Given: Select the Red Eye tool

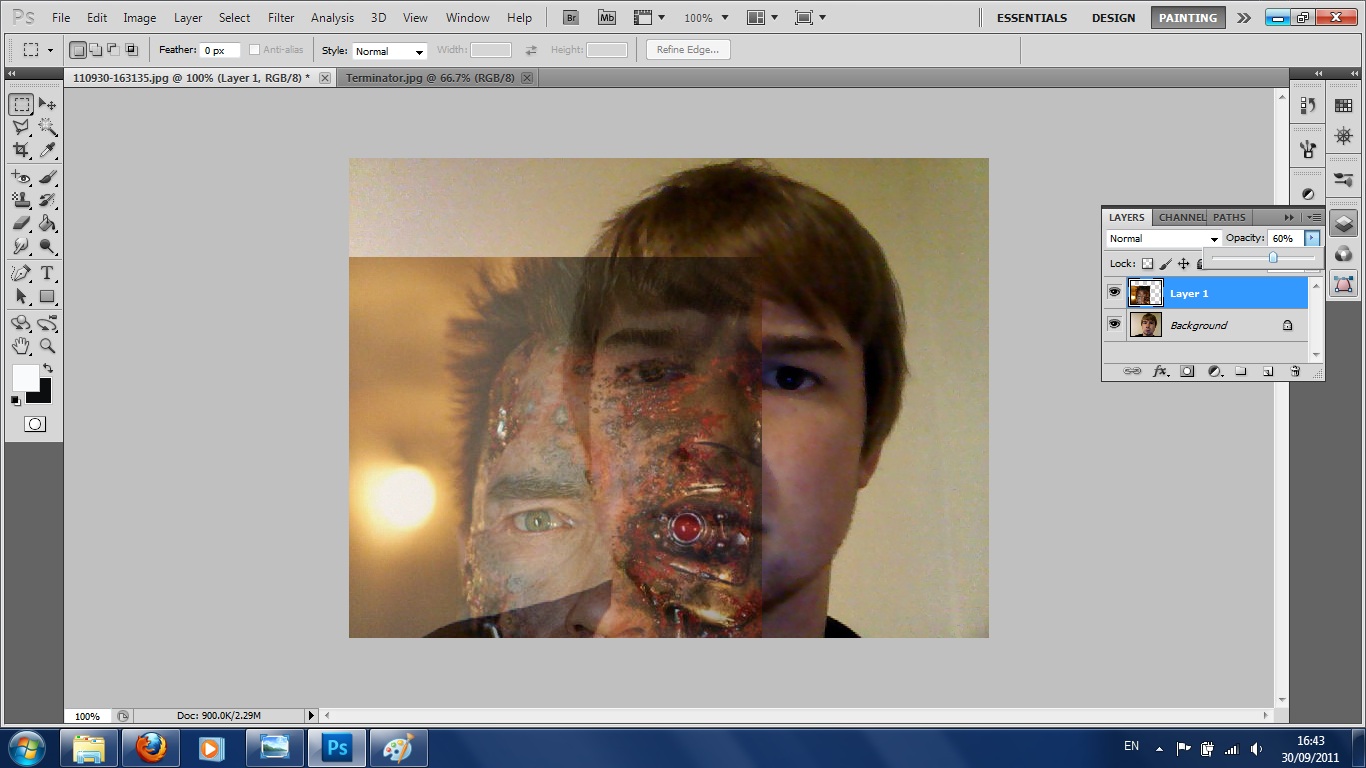Looking at the screenshot, I should (21, 178).
